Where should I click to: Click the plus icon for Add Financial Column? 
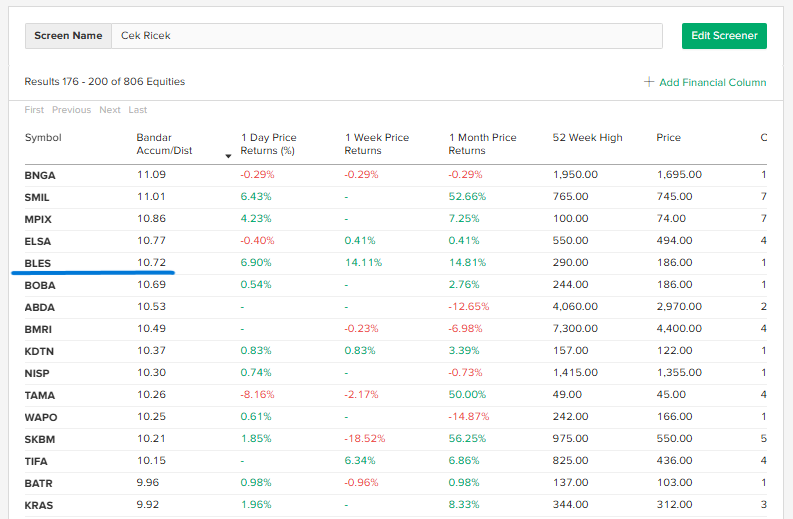coord(649,82)
